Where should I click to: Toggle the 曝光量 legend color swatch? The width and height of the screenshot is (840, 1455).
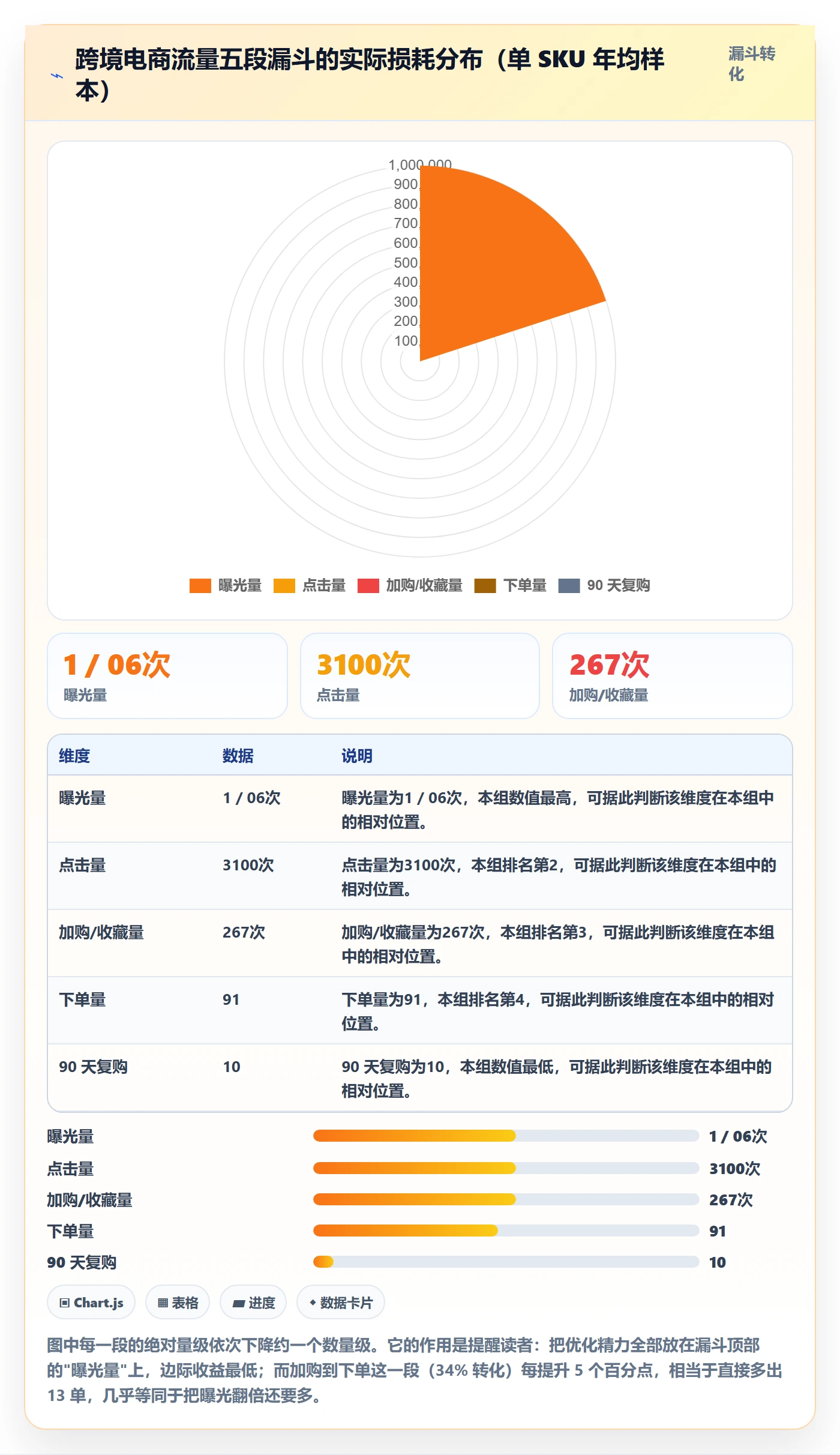(200, 586)
